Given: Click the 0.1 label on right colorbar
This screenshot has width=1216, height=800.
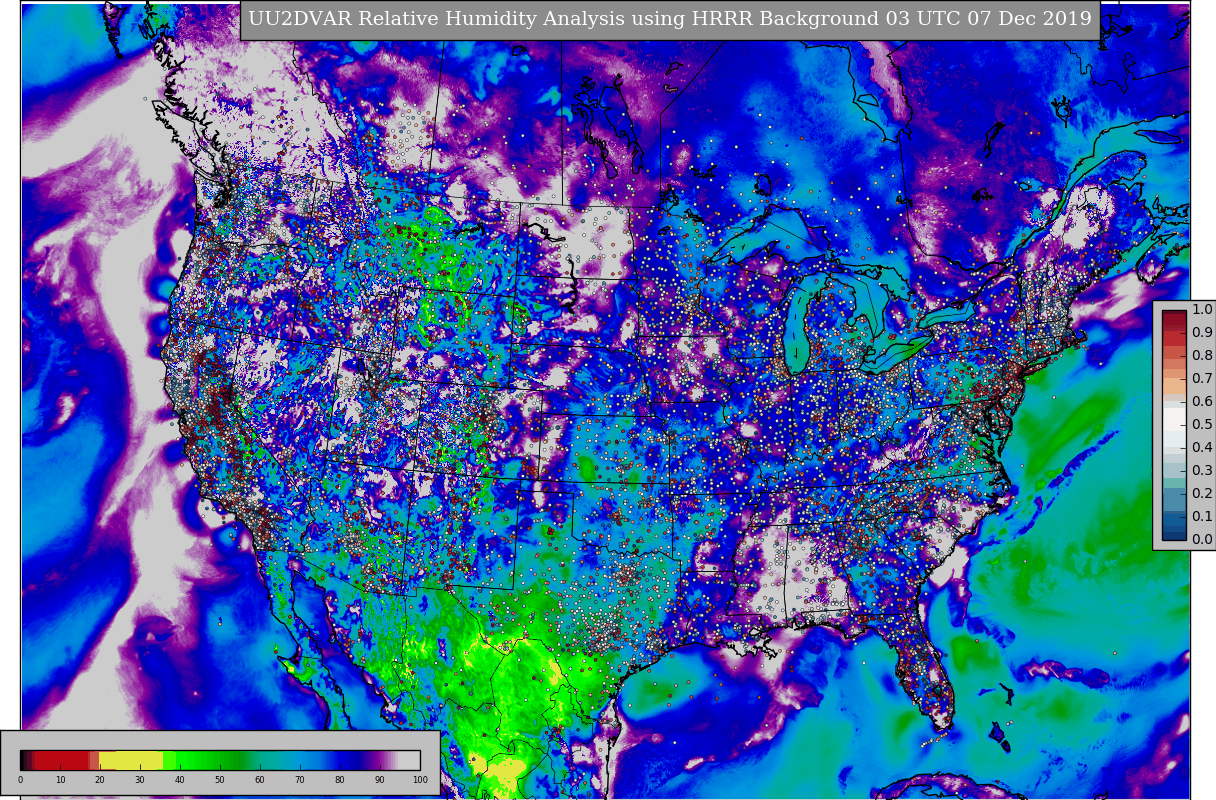Looking at the screenshot, I should (1202, 517).
